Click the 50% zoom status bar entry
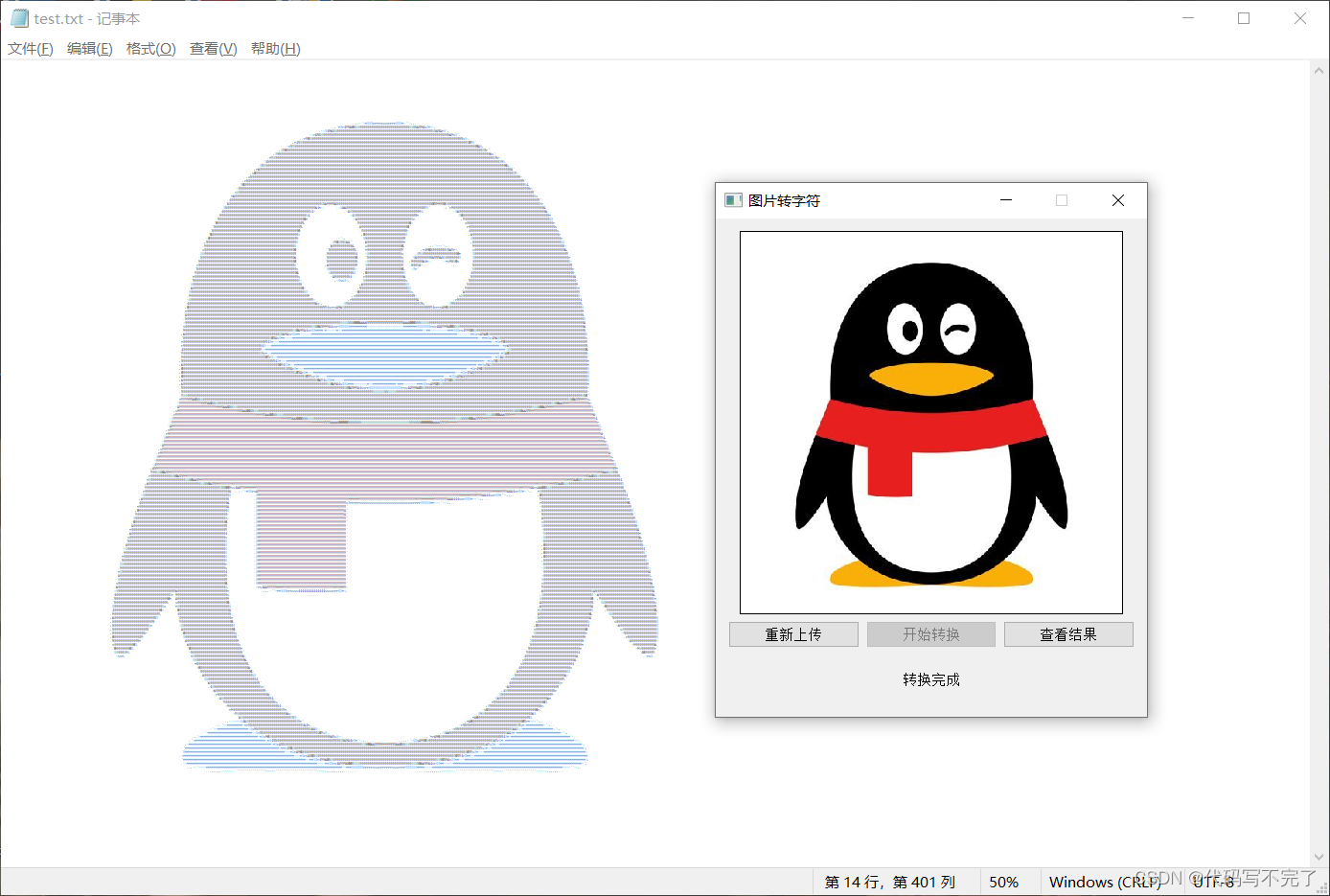The width and height of the screenshot is (1330, 896). click(1004, 882)
